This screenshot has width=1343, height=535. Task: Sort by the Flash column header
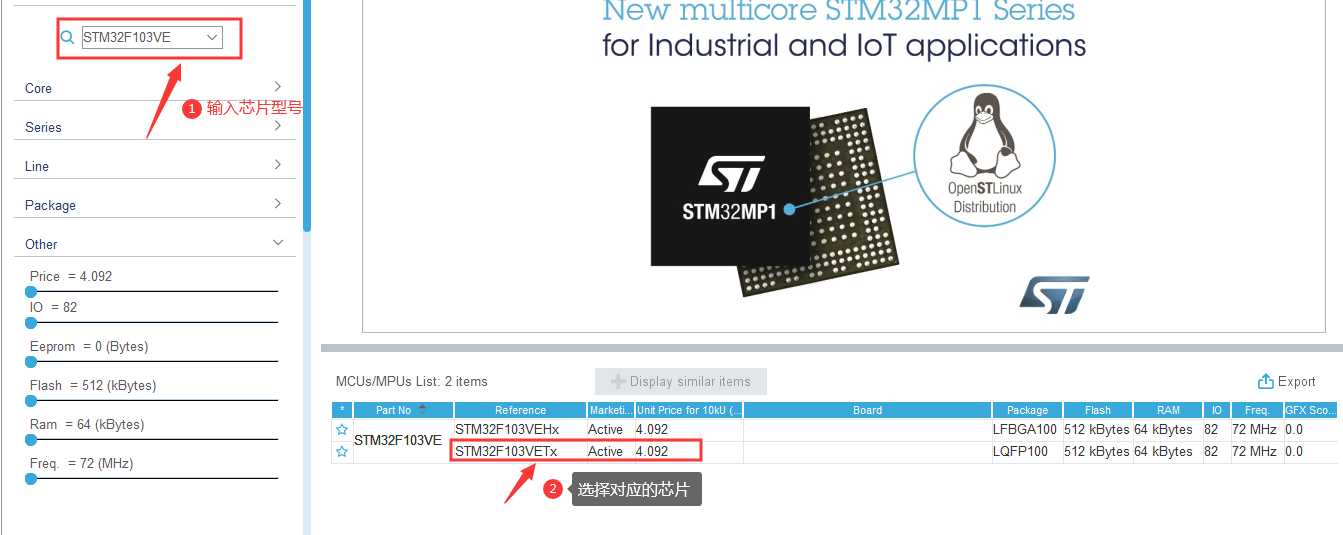pos(1097,410)
